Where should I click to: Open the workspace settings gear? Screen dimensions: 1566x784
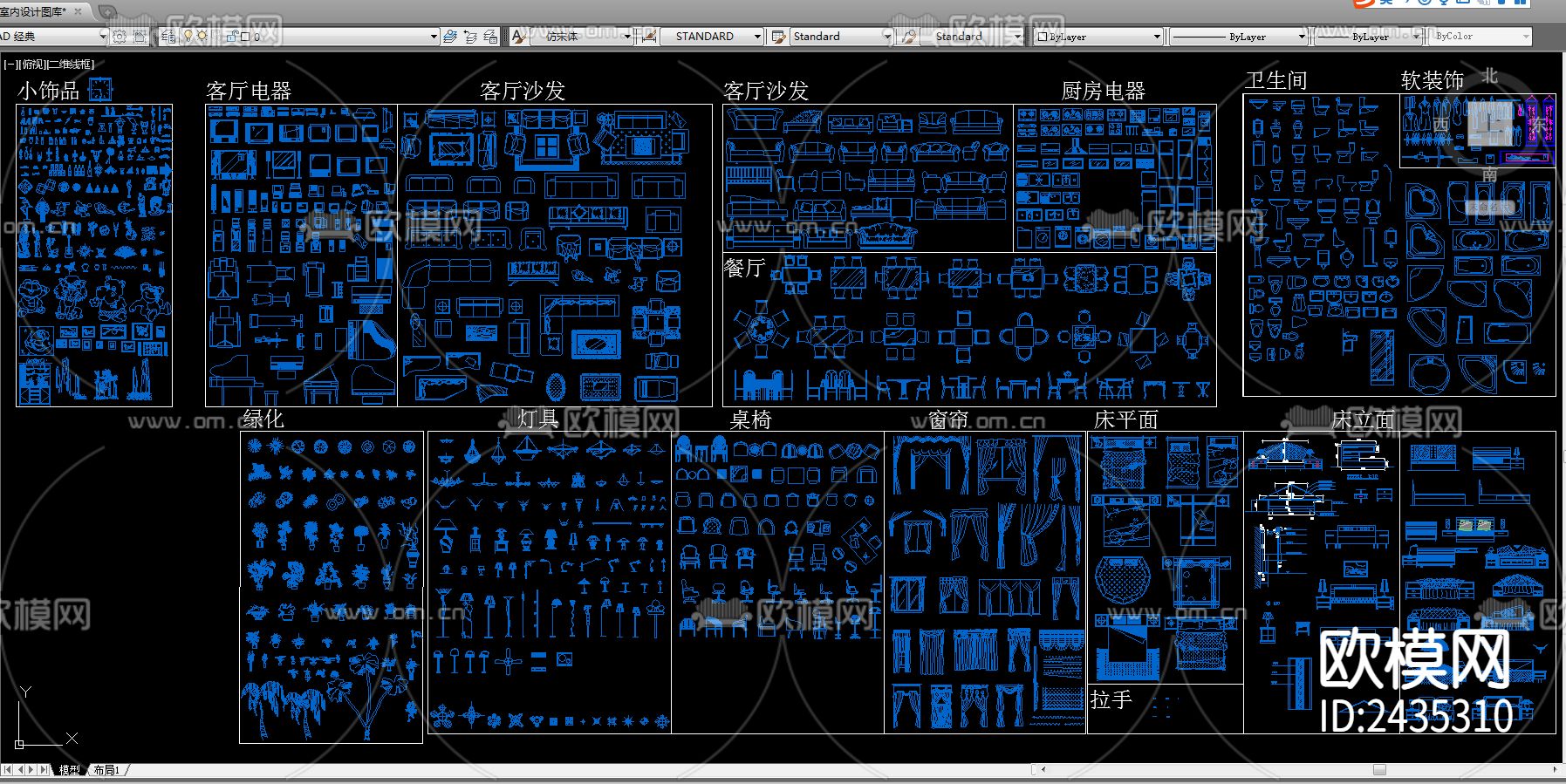[x=120, y=37]
